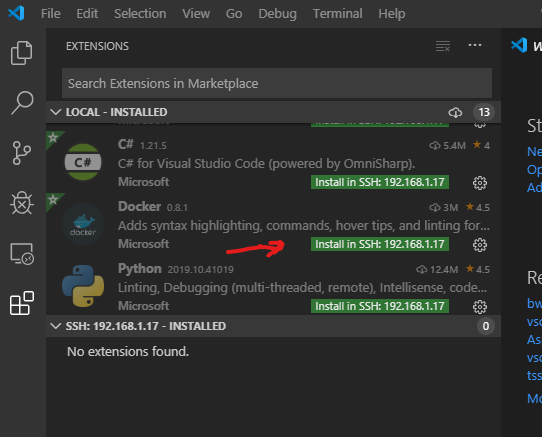Click the No extensions found message
Screen dimensions: 542x437
[128, 352]
